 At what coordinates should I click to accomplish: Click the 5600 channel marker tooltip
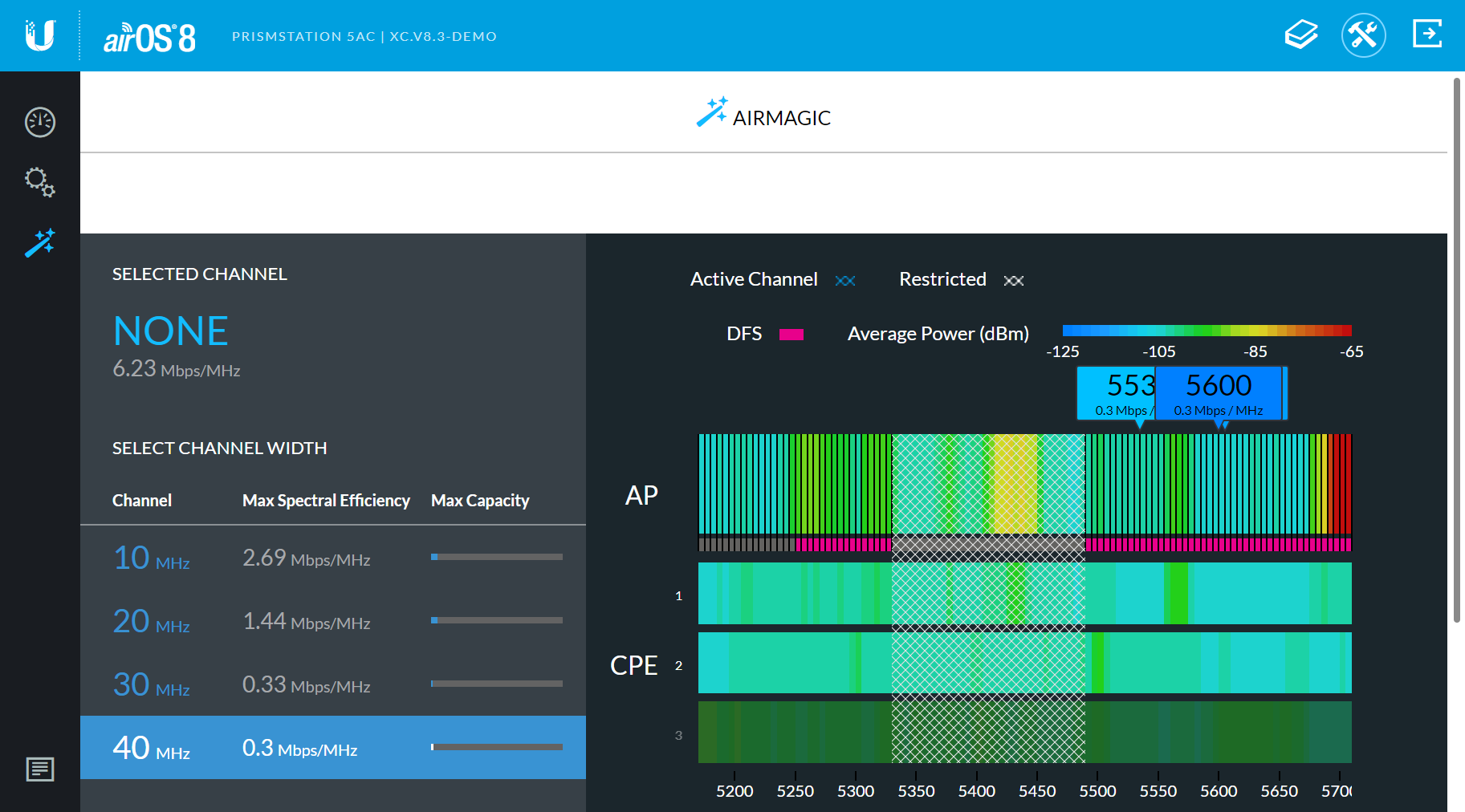(1219, 393)
